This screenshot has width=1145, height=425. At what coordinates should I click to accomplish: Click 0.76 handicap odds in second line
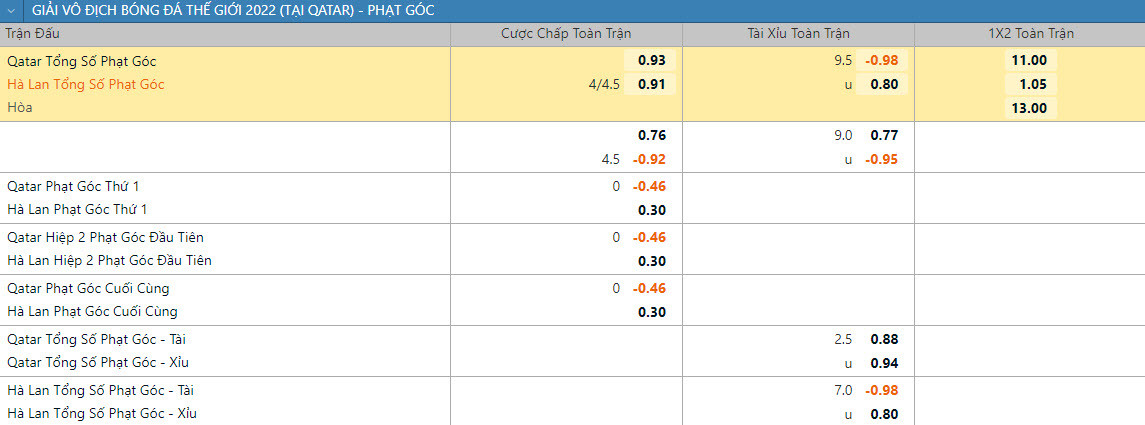(x=651, y=135)
